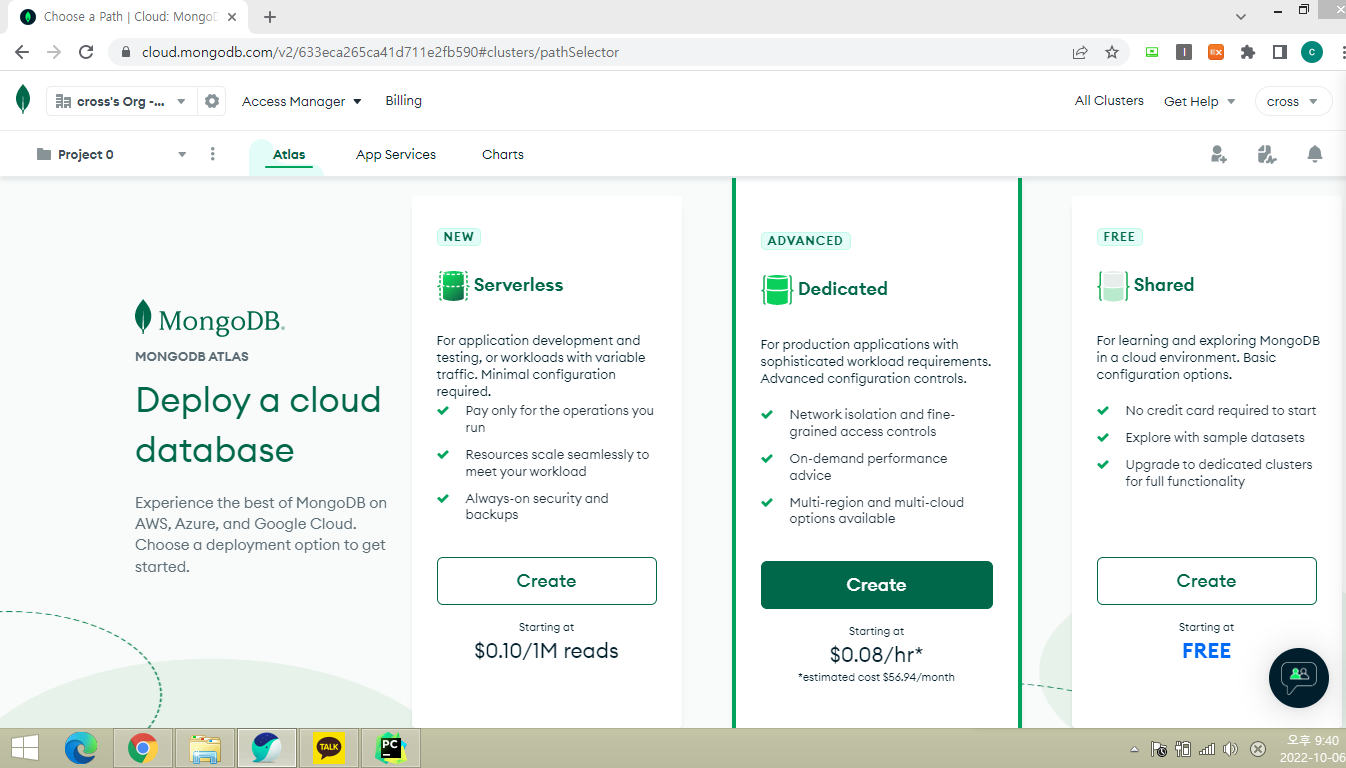
Task: Click the "Serverless" plan heading
Action: pos(518,285)
